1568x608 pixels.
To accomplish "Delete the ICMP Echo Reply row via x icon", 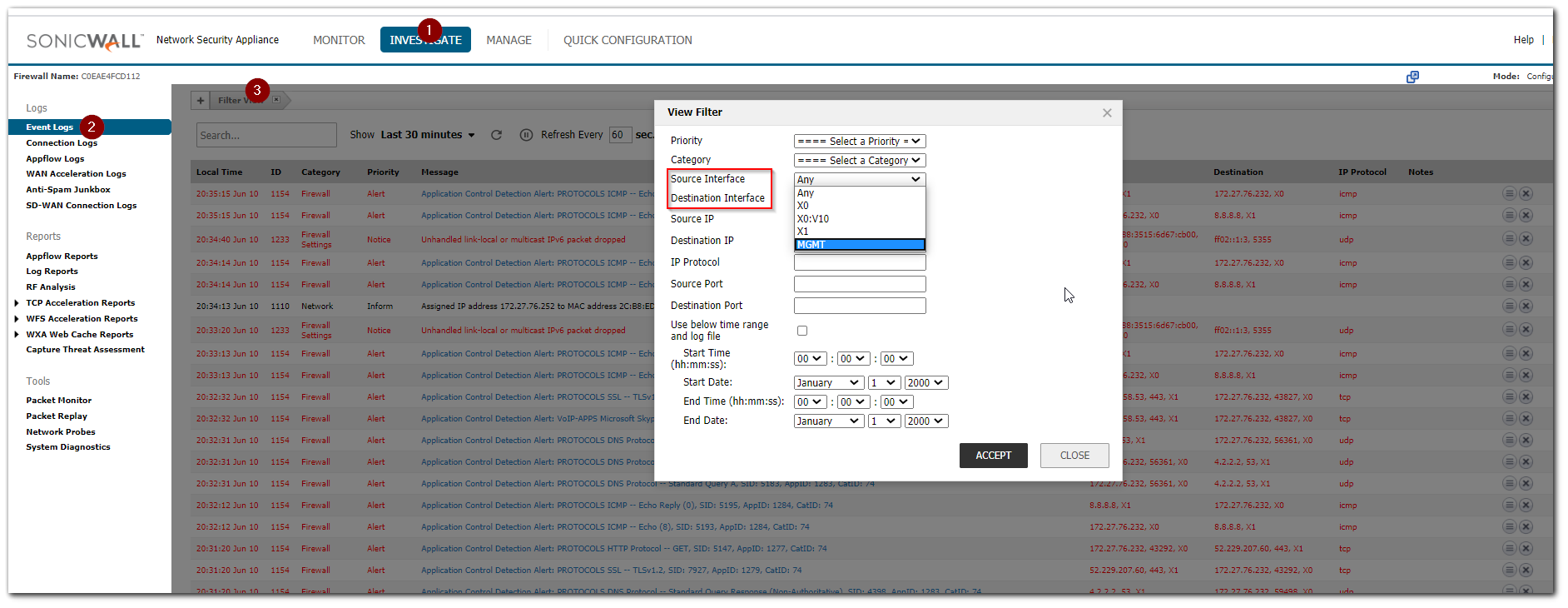I will tap(1526, 505).
